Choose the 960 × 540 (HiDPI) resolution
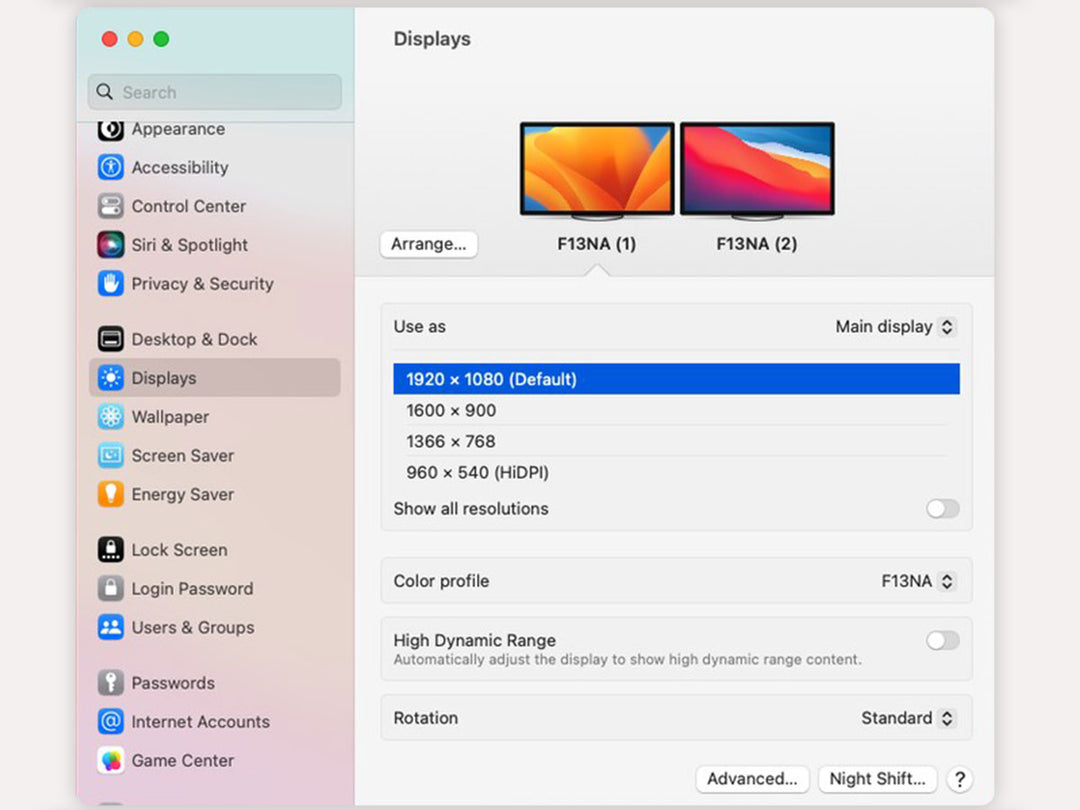Viewport: 1080px width, 810px height. [477, 472]
